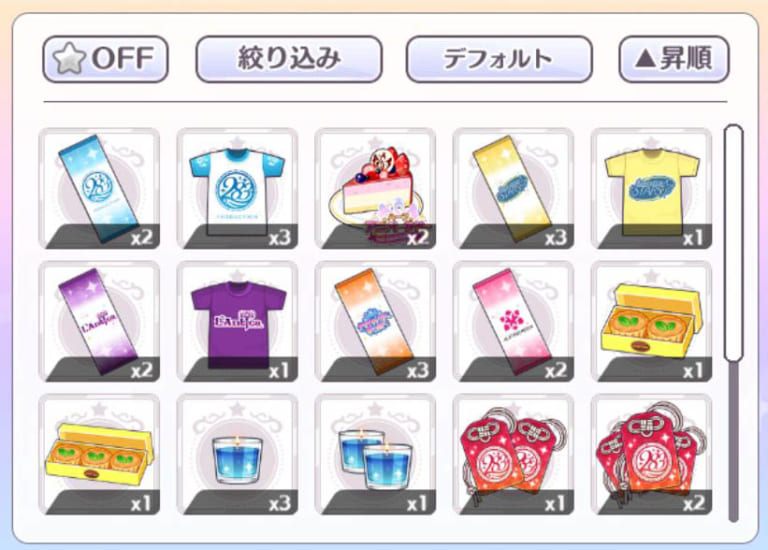Pick the yellow T-shirt item
The width and height of the screenshot is (768, 550).
(x=652, y=189)
